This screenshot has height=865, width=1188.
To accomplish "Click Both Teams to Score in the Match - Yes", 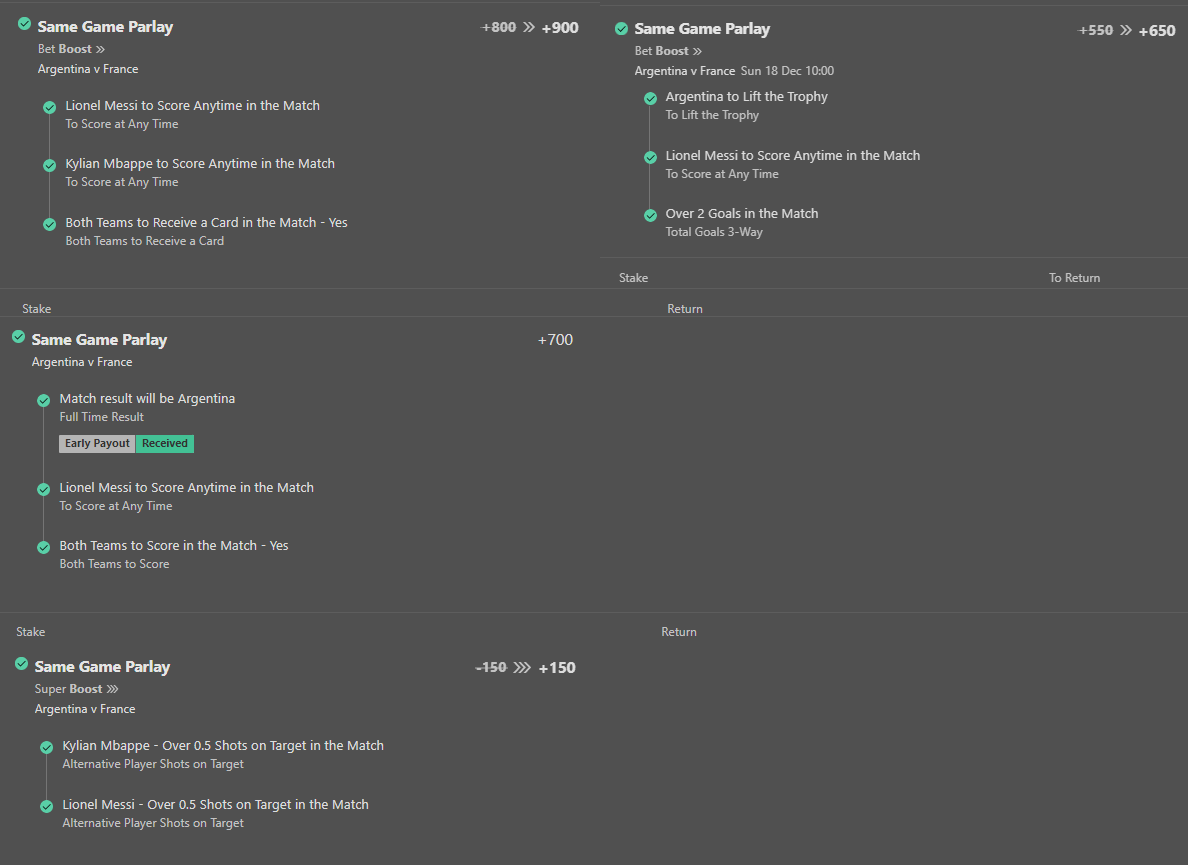I will coord(174,545).
